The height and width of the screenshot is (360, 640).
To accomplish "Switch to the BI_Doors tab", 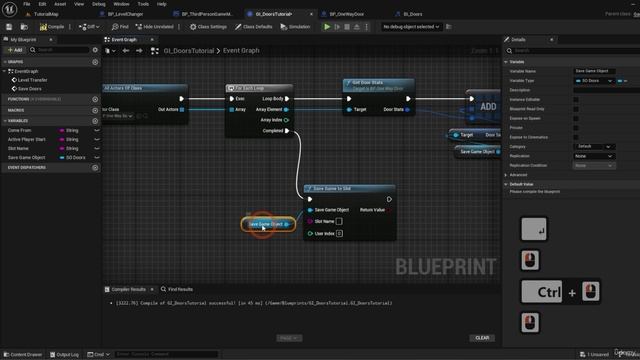I will point(412,14).
